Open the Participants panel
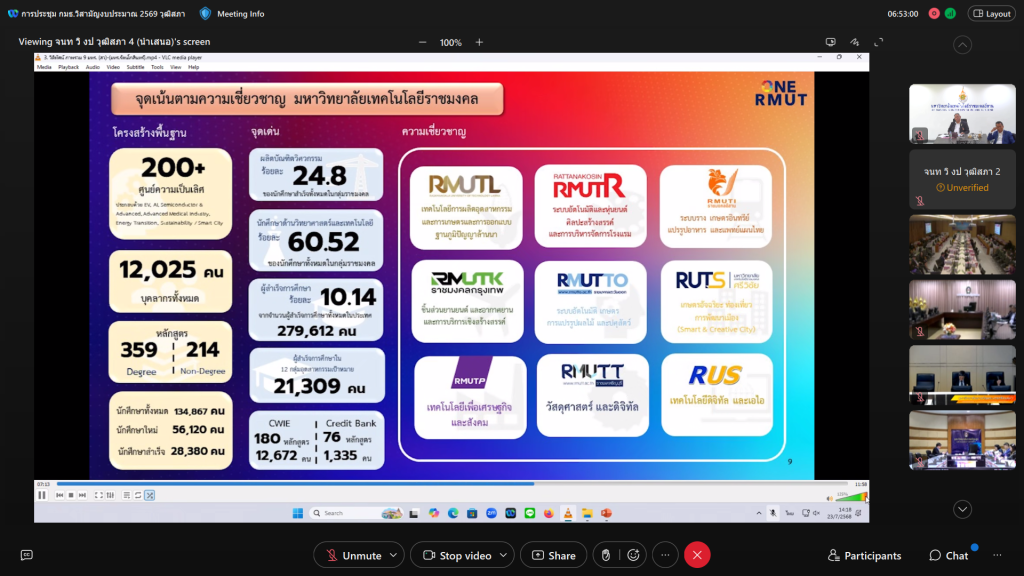The width and height of the screenshot is (1024, 576). click(x=864, y=555)
